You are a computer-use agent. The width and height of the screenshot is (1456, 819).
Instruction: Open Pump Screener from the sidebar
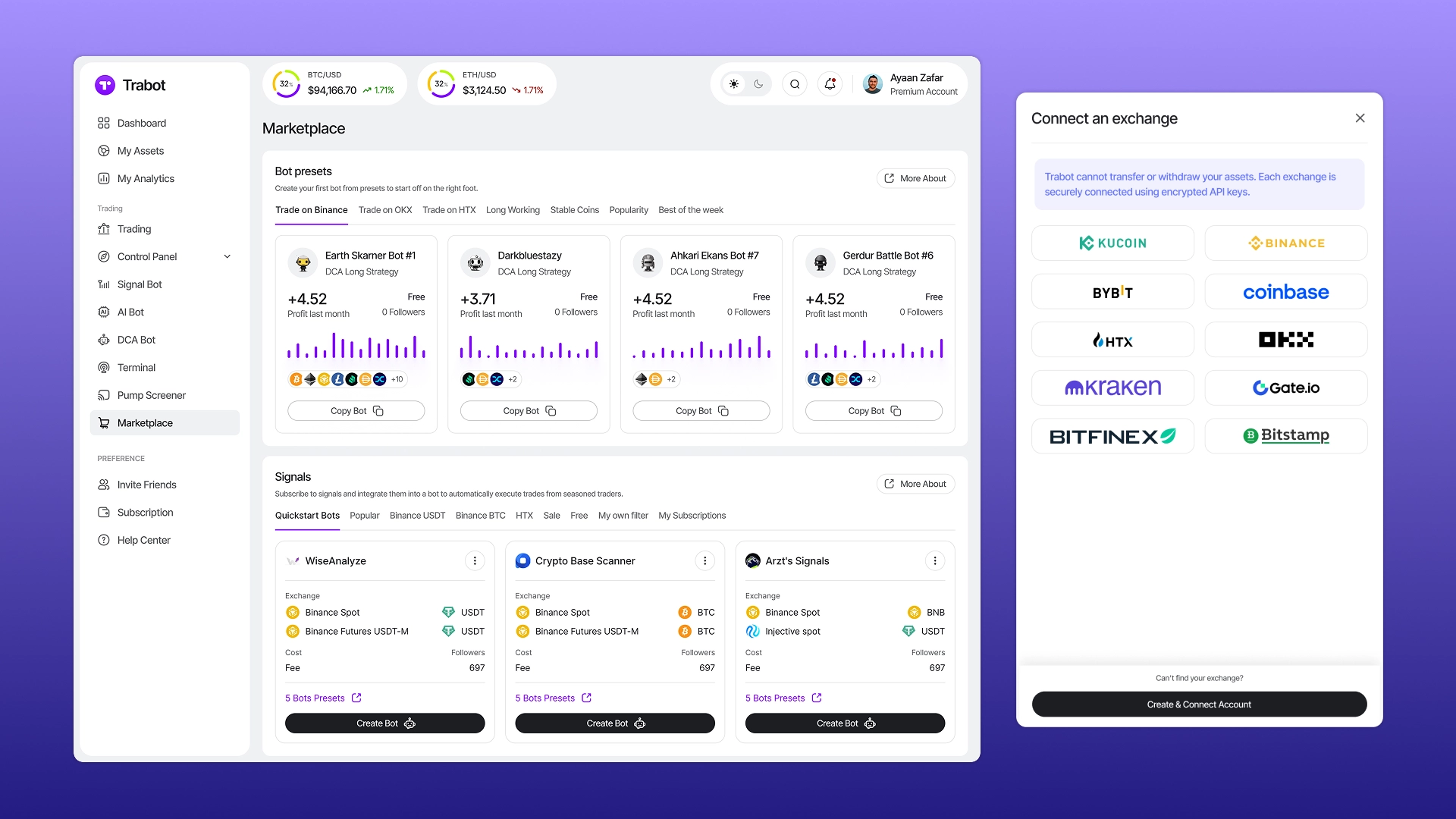point(151,395)
